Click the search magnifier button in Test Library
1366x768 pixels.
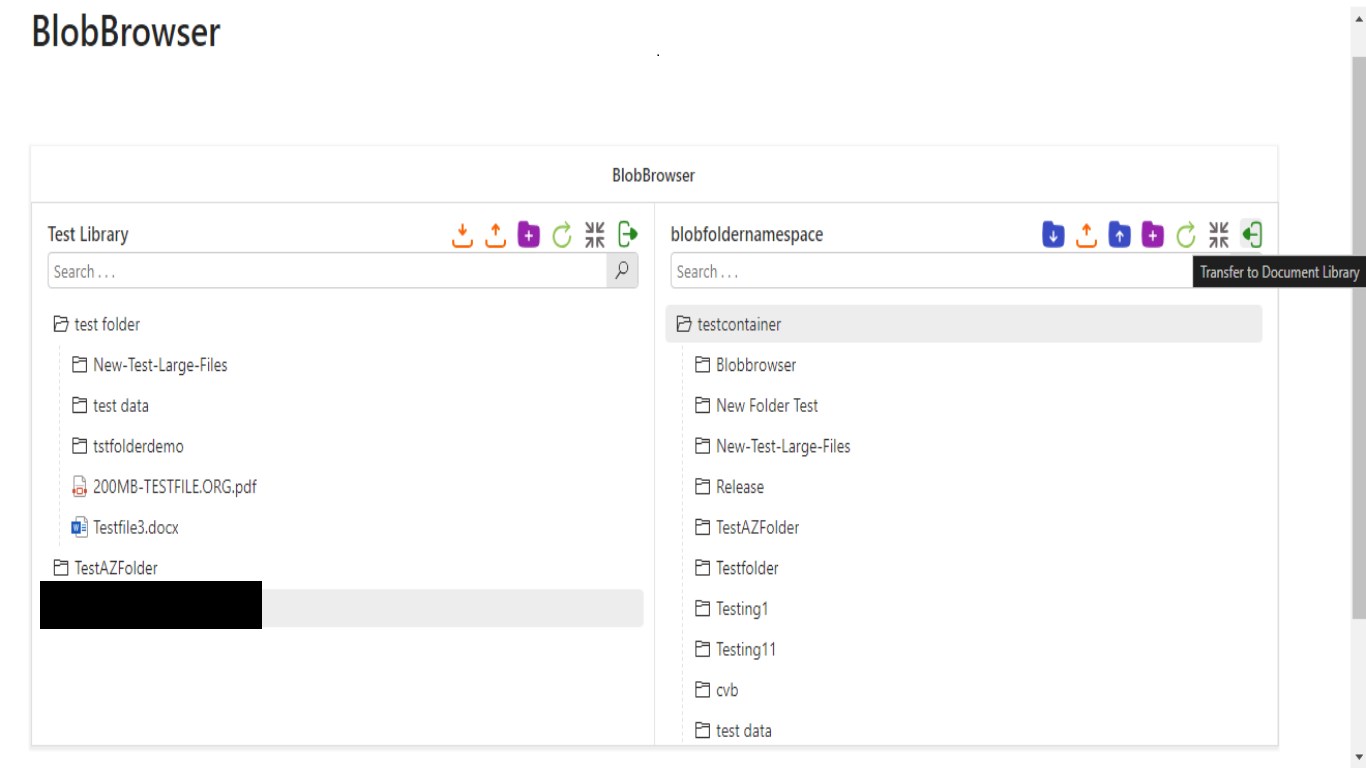(x=622, y=271)
